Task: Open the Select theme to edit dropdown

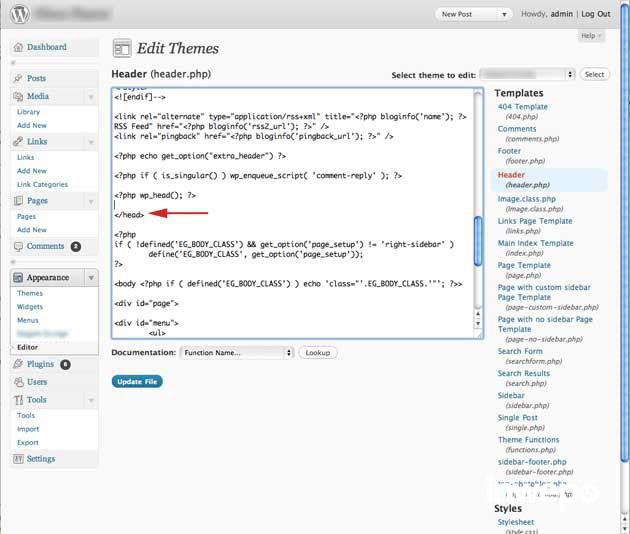Action: [528, 74]
